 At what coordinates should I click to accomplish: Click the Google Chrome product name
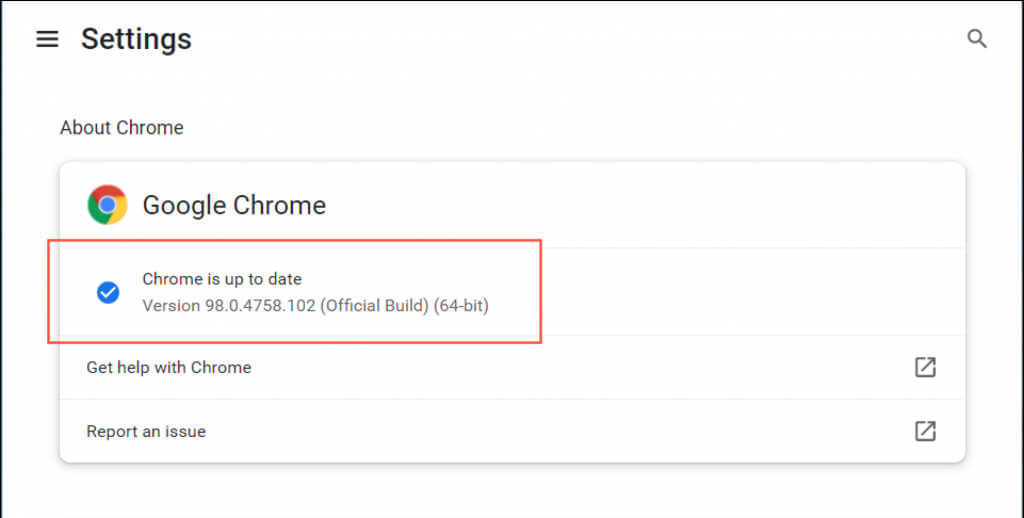point(234,205)
